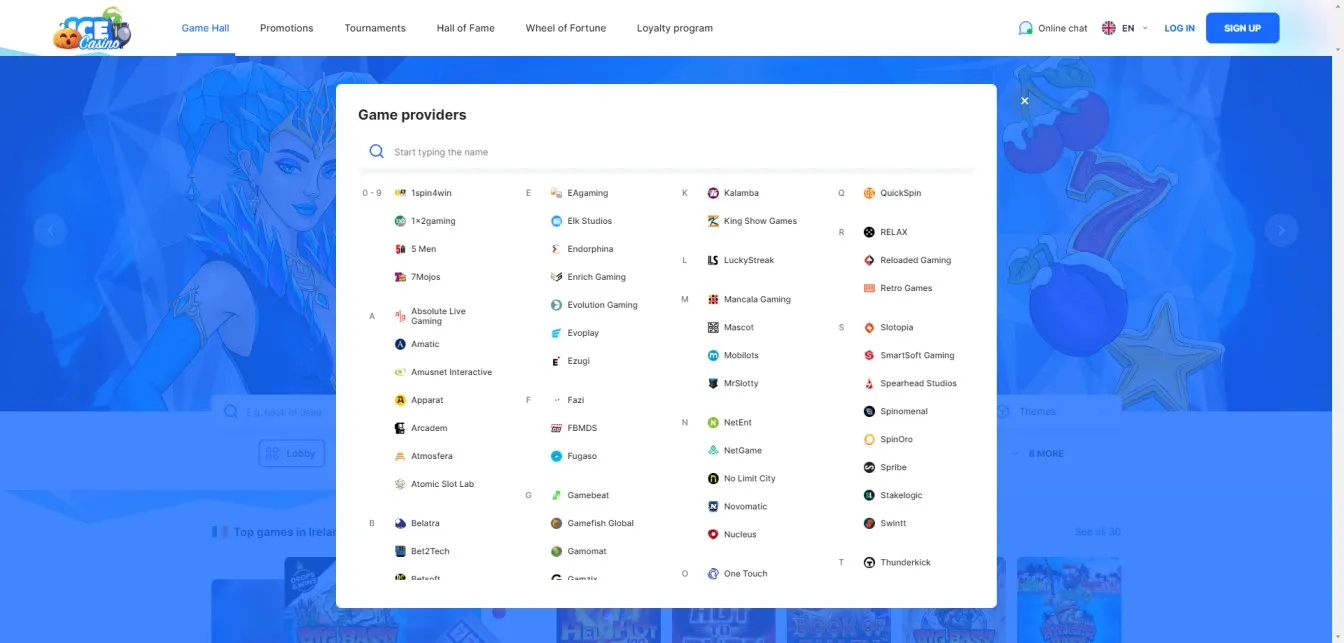Click the Mancala Gaming icon
This screenshot has height=643, width=1344.
click(x=713, y=299)
